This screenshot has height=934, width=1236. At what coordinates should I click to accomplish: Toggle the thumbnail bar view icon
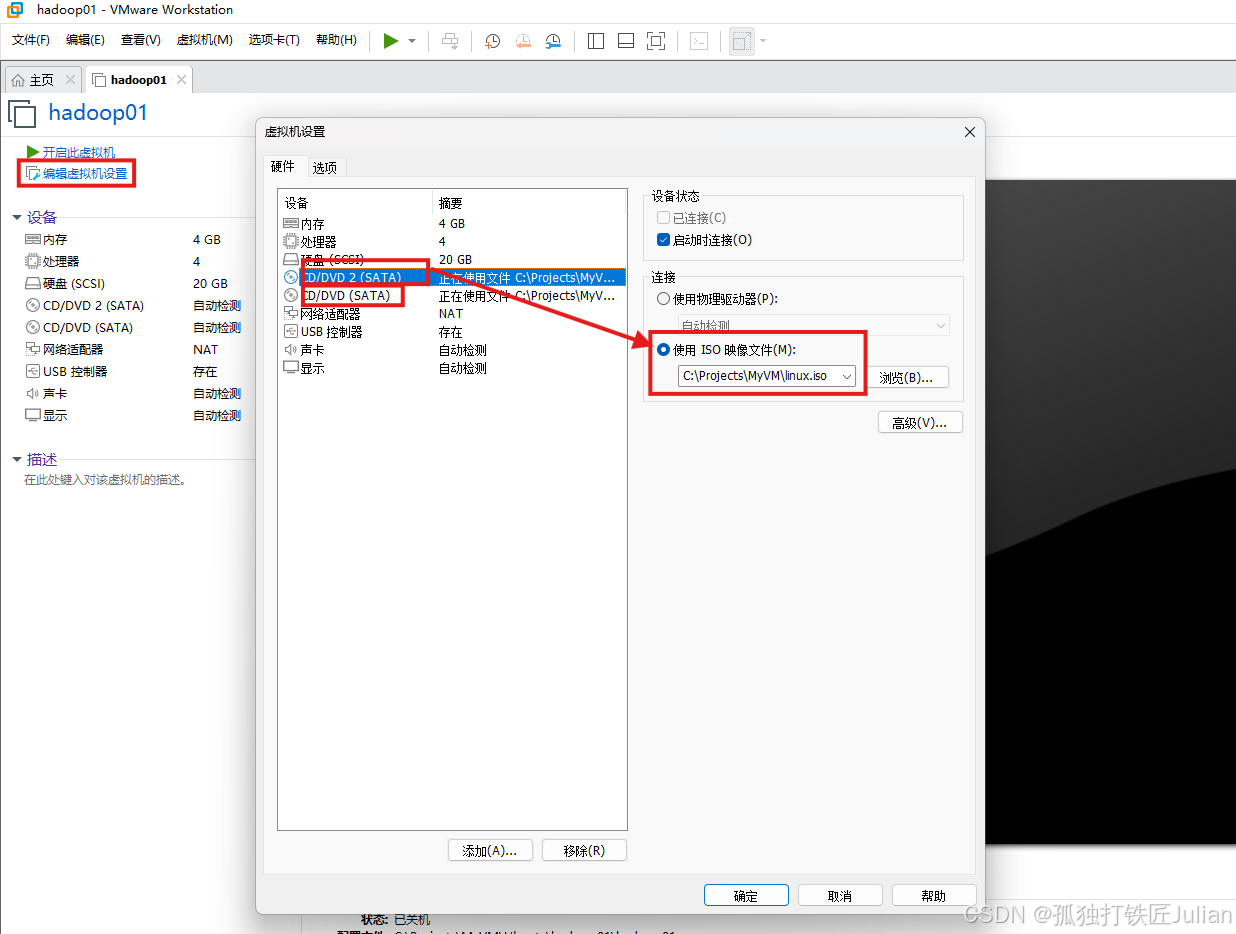(626, 41)
